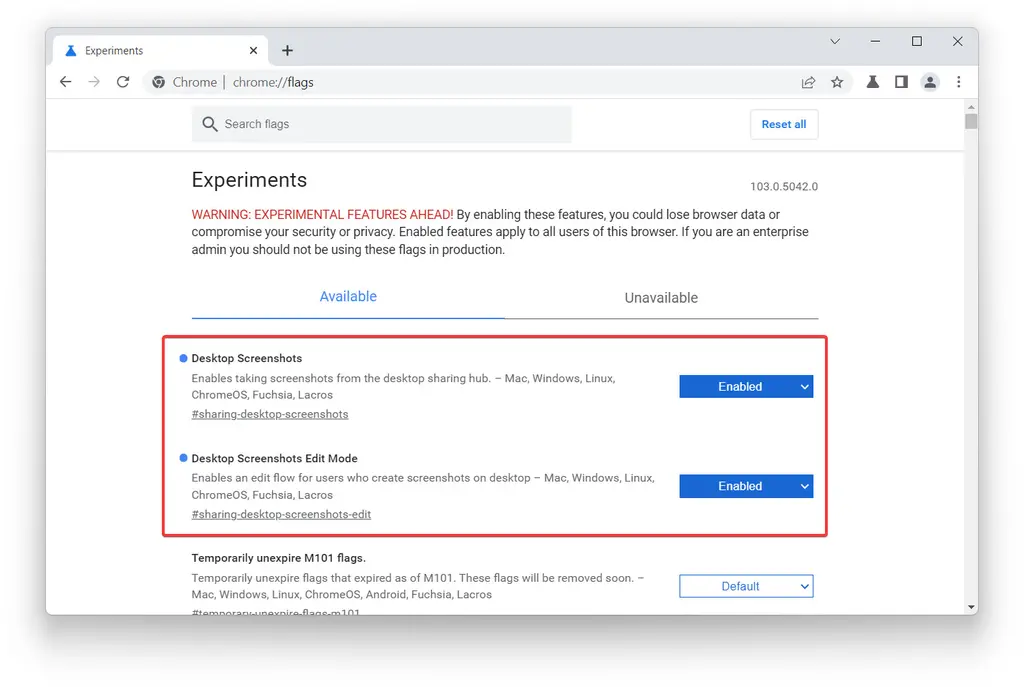Open the #sharing-desktop-screenshots-edit anchor link

[281, 514]
